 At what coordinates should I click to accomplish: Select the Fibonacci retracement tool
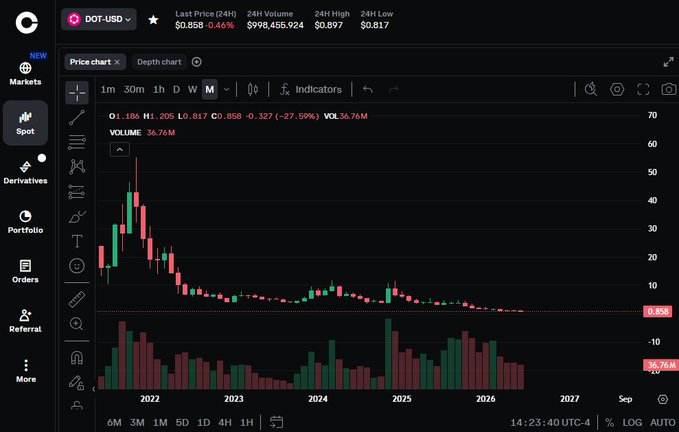77,142
